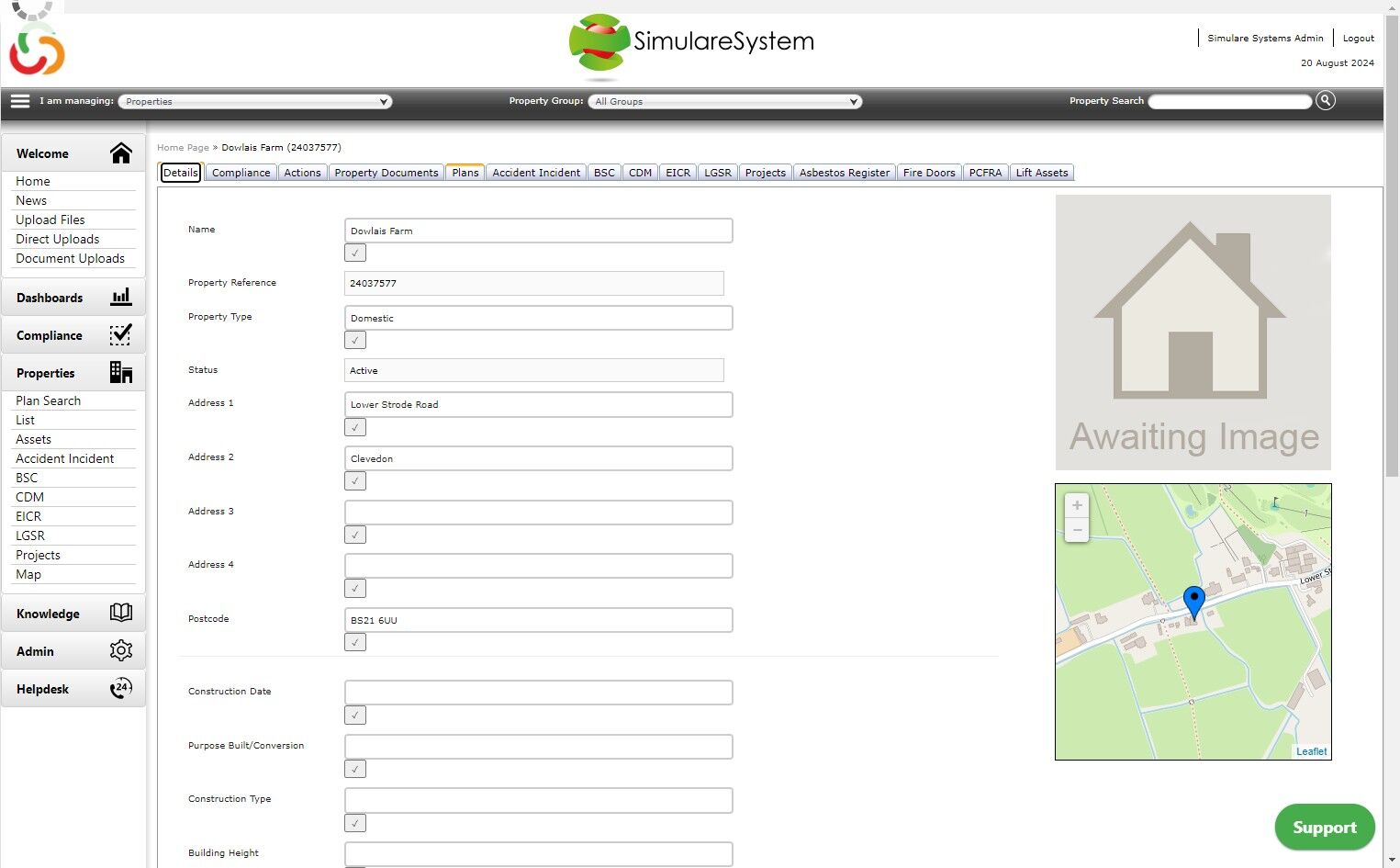Expand the Helpdesk sidebar section
Screen dimensions: 1400x868
(73, 689)
